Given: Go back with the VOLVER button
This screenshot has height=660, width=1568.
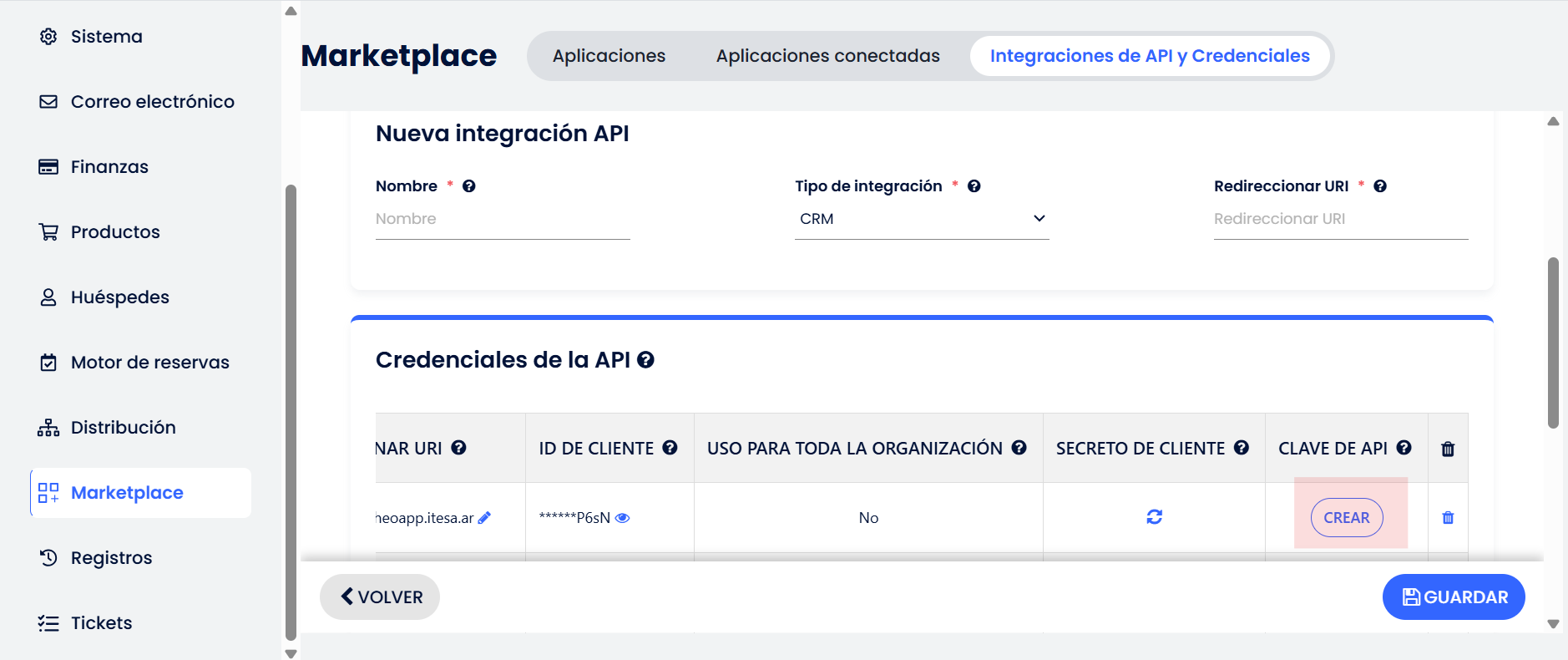Looking at the screenshot, I should tap(380, 597).
